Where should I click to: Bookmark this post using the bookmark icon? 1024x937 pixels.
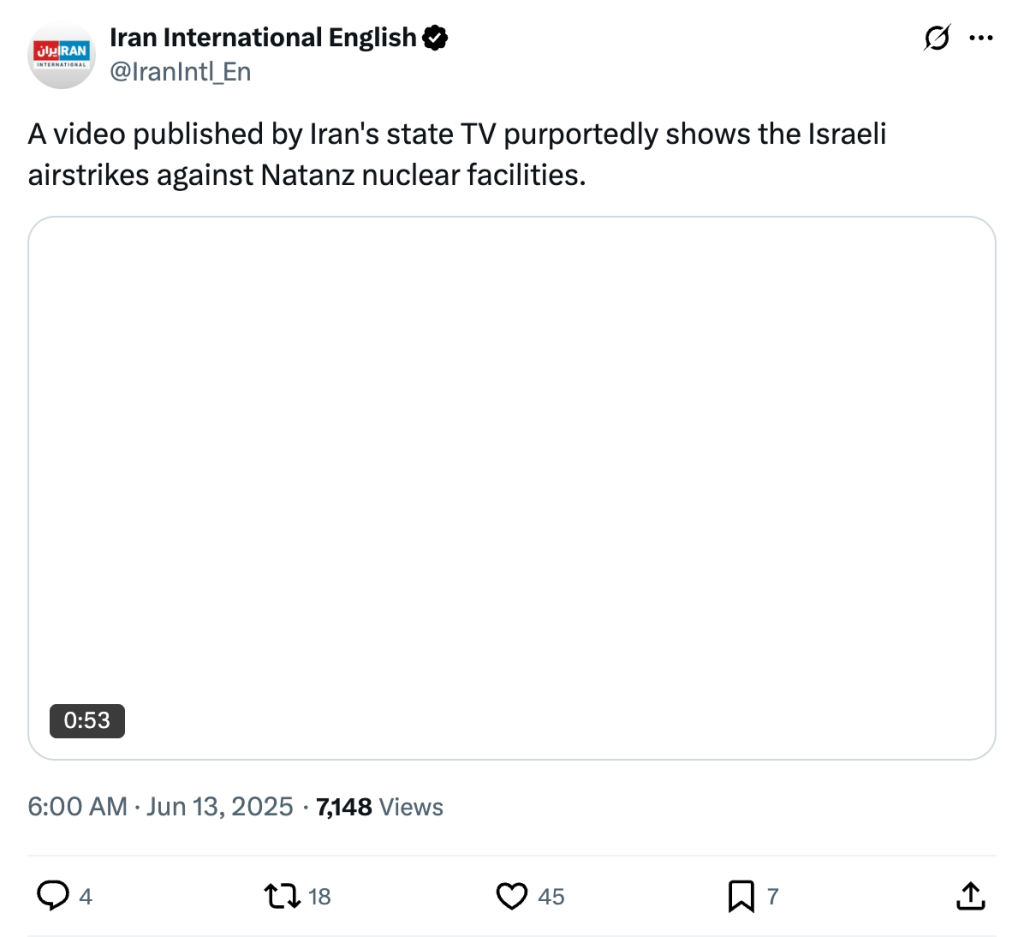coord(741,896)
